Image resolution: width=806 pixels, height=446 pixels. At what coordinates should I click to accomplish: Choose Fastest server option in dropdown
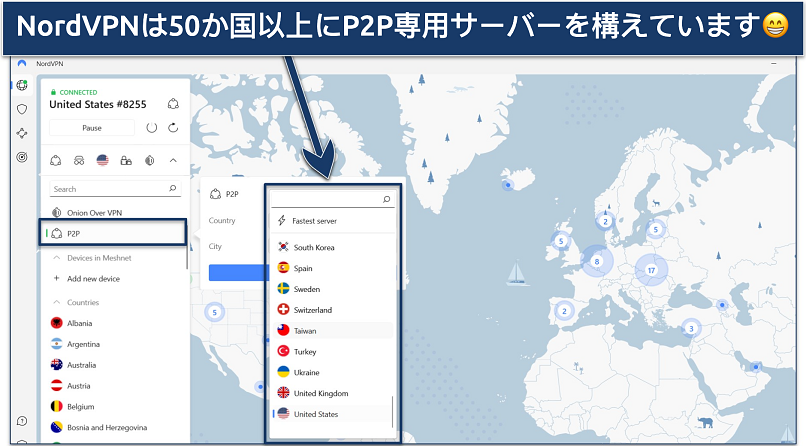[314, 221]
